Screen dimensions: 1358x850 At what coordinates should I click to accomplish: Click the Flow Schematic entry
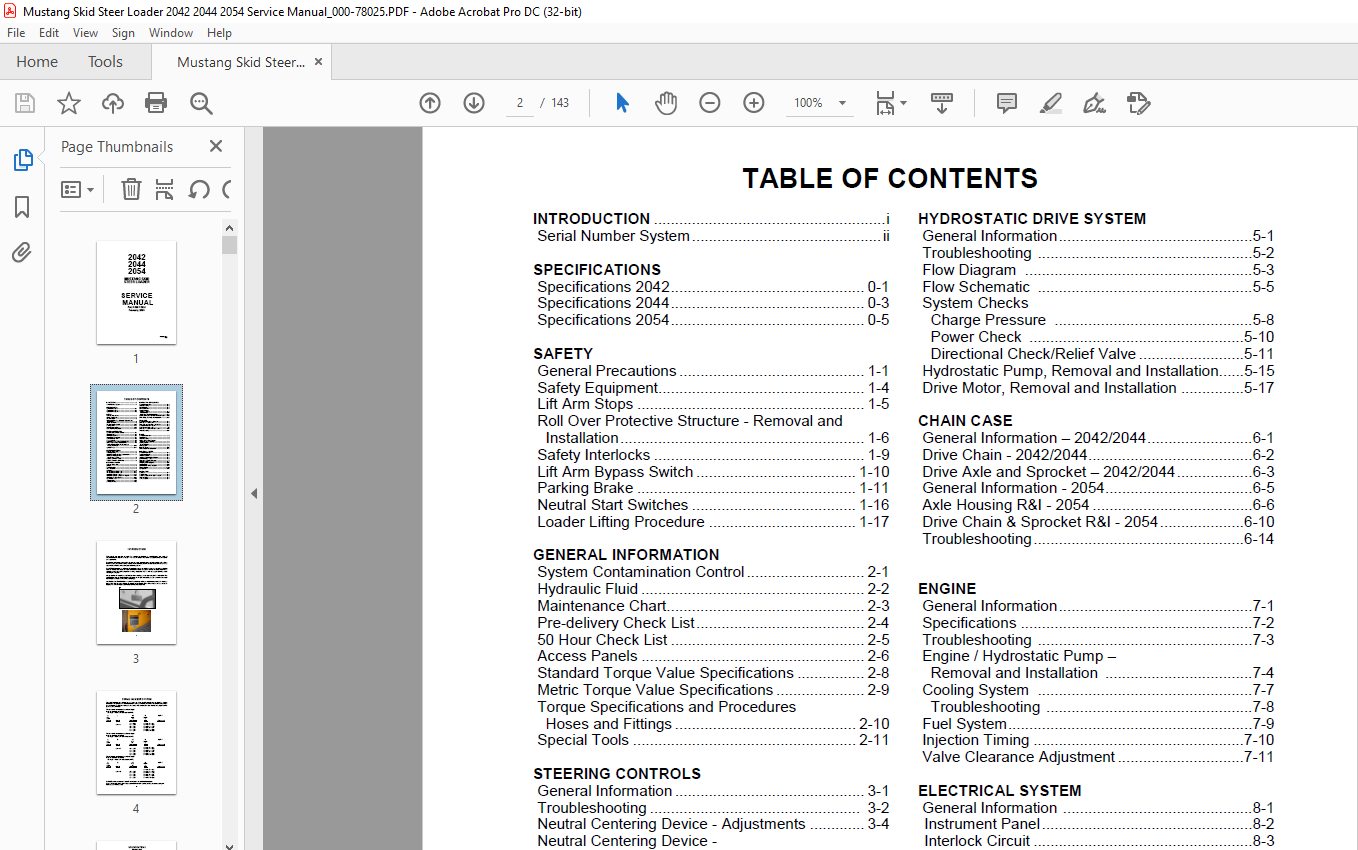(1098, 286)
